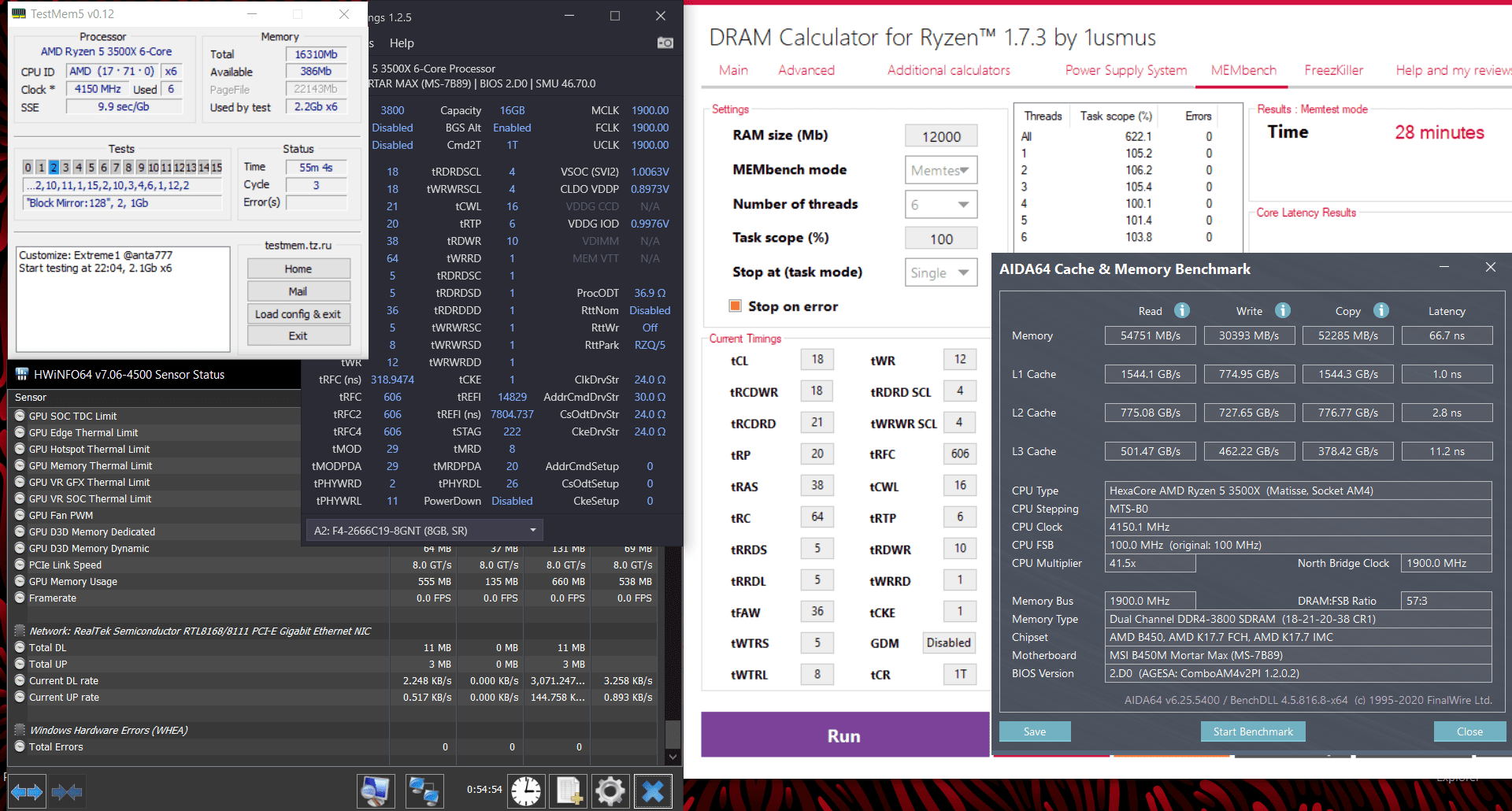1512x811 pixels.
Task: Open Number of threads dropdown
Action: [941, 205]
